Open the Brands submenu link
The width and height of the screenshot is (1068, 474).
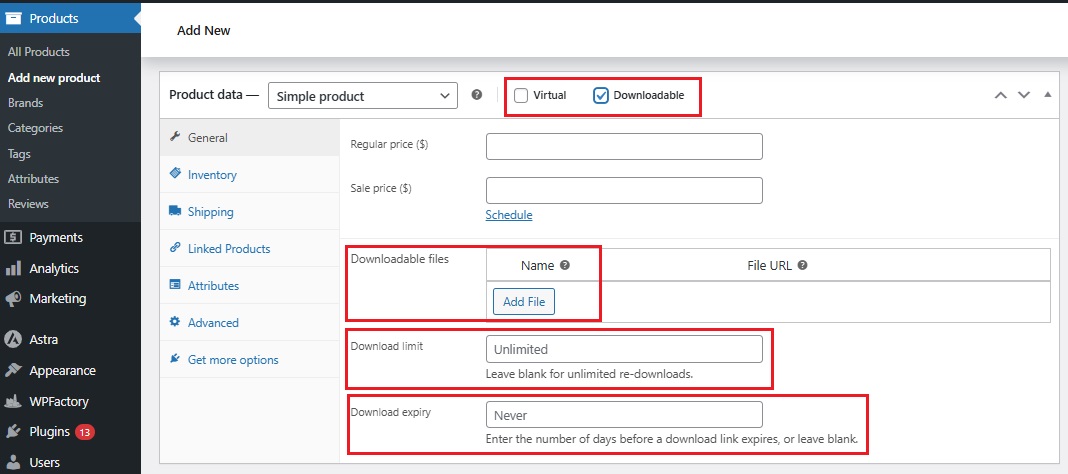(25, 103)
